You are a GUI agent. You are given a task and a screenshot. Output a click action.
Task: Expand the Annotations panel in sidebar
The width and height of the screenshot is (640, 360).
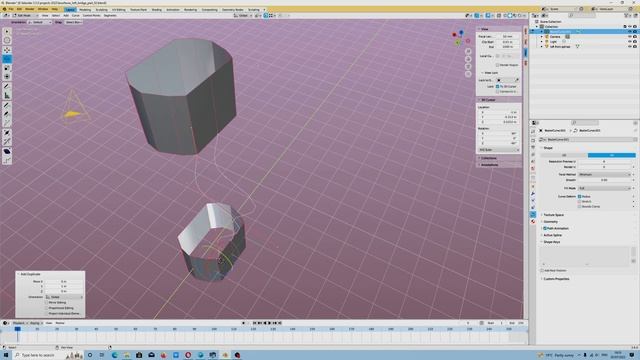point(489,164)
